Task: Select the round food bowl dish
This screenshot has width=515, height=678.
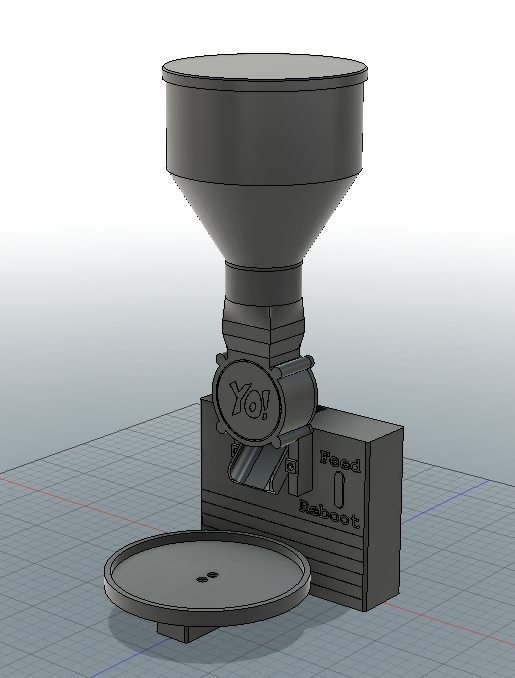Action: click(x=207, y=577)
